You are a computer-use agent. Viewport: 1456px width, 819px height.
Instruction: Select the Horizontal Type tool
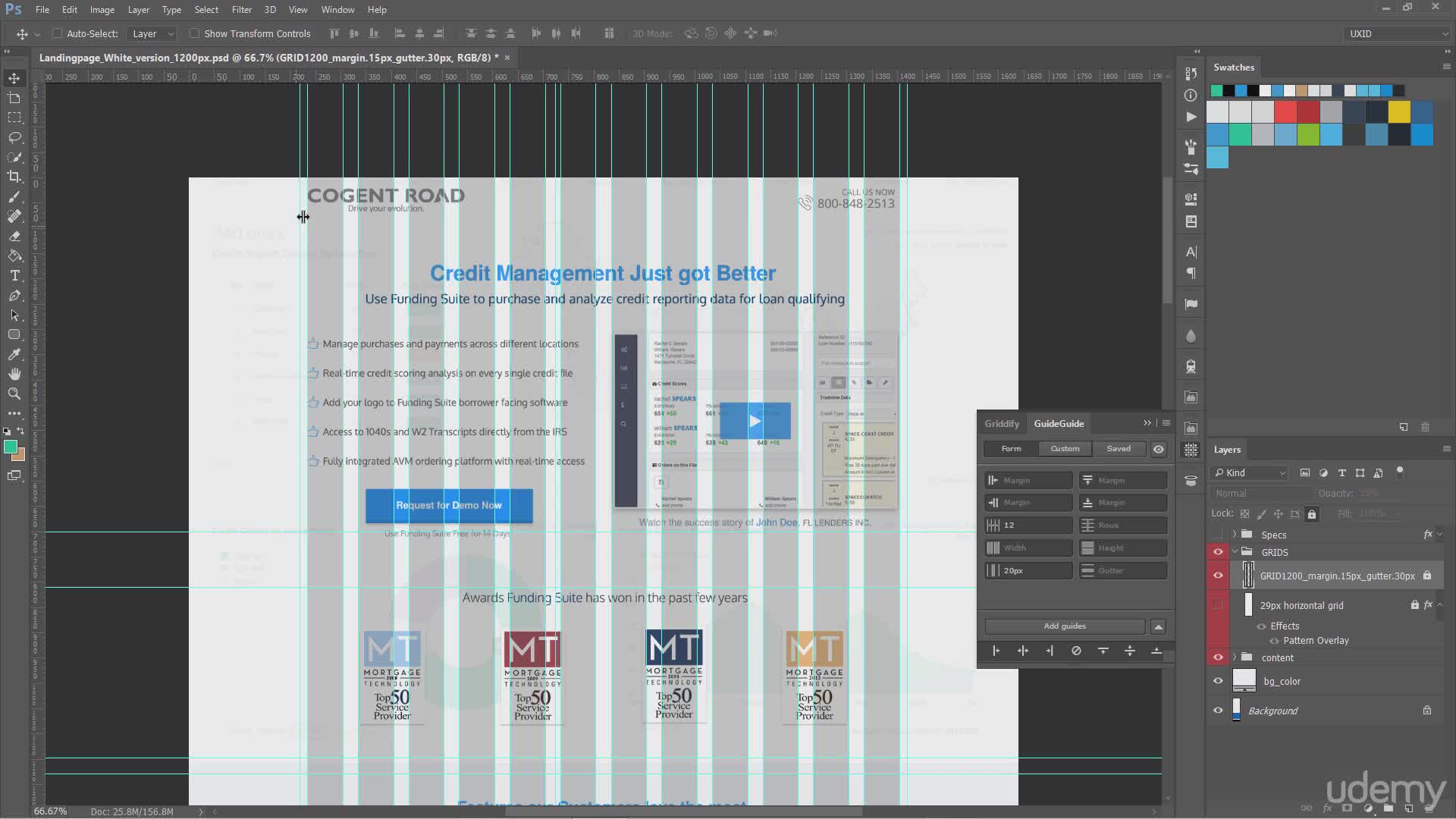(x=14, y=275)
